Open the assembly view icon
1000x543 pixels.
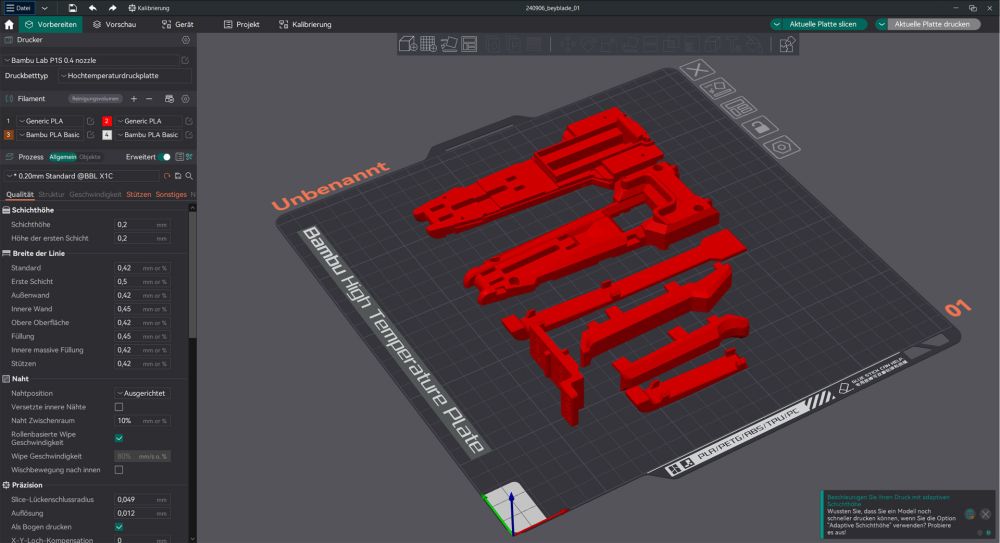tap(787, 44)
